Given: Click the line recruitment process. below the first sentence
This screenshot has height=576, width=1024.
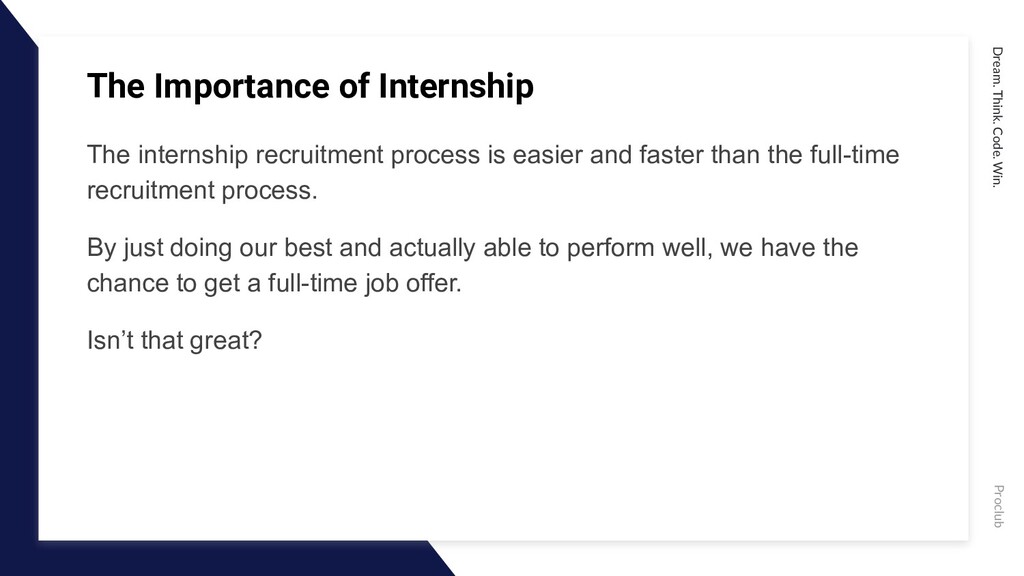Looking at the screenshot, I should tap(202, 191).
